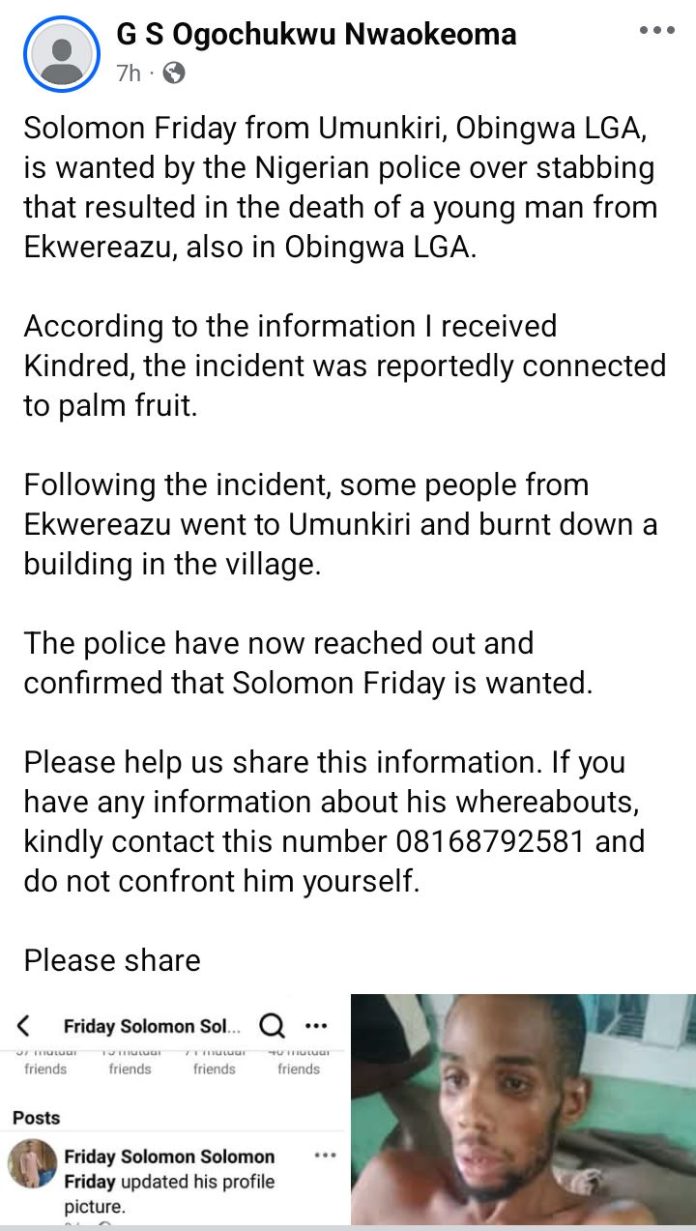Click the 'Please share' line of text
696x1231 pixels.
point(112,960)
